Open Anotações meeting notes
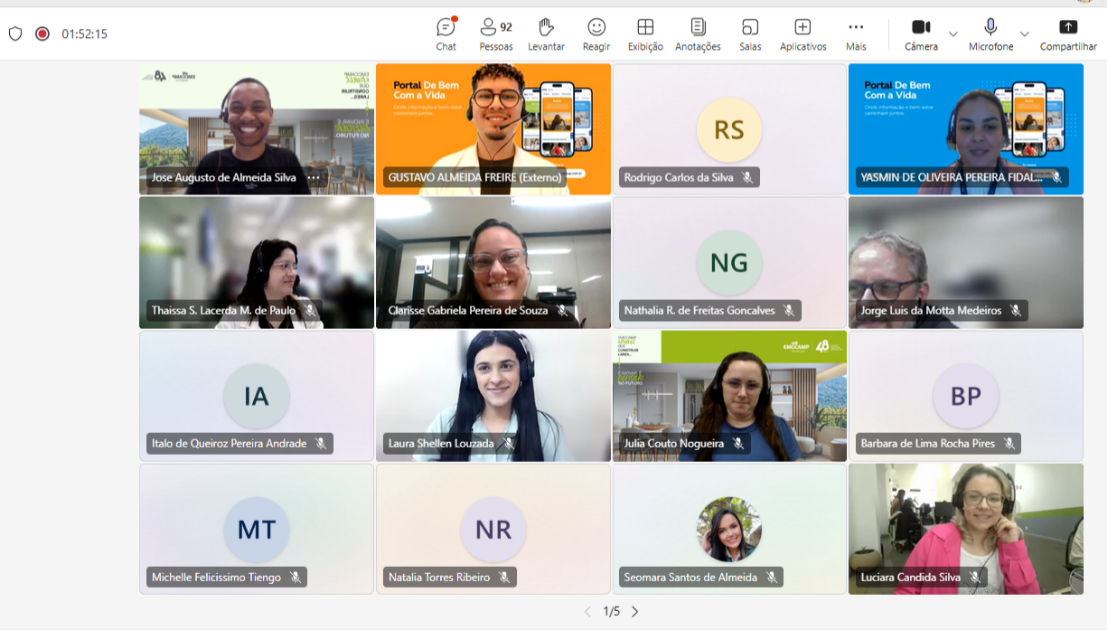 tap(698, 34)
